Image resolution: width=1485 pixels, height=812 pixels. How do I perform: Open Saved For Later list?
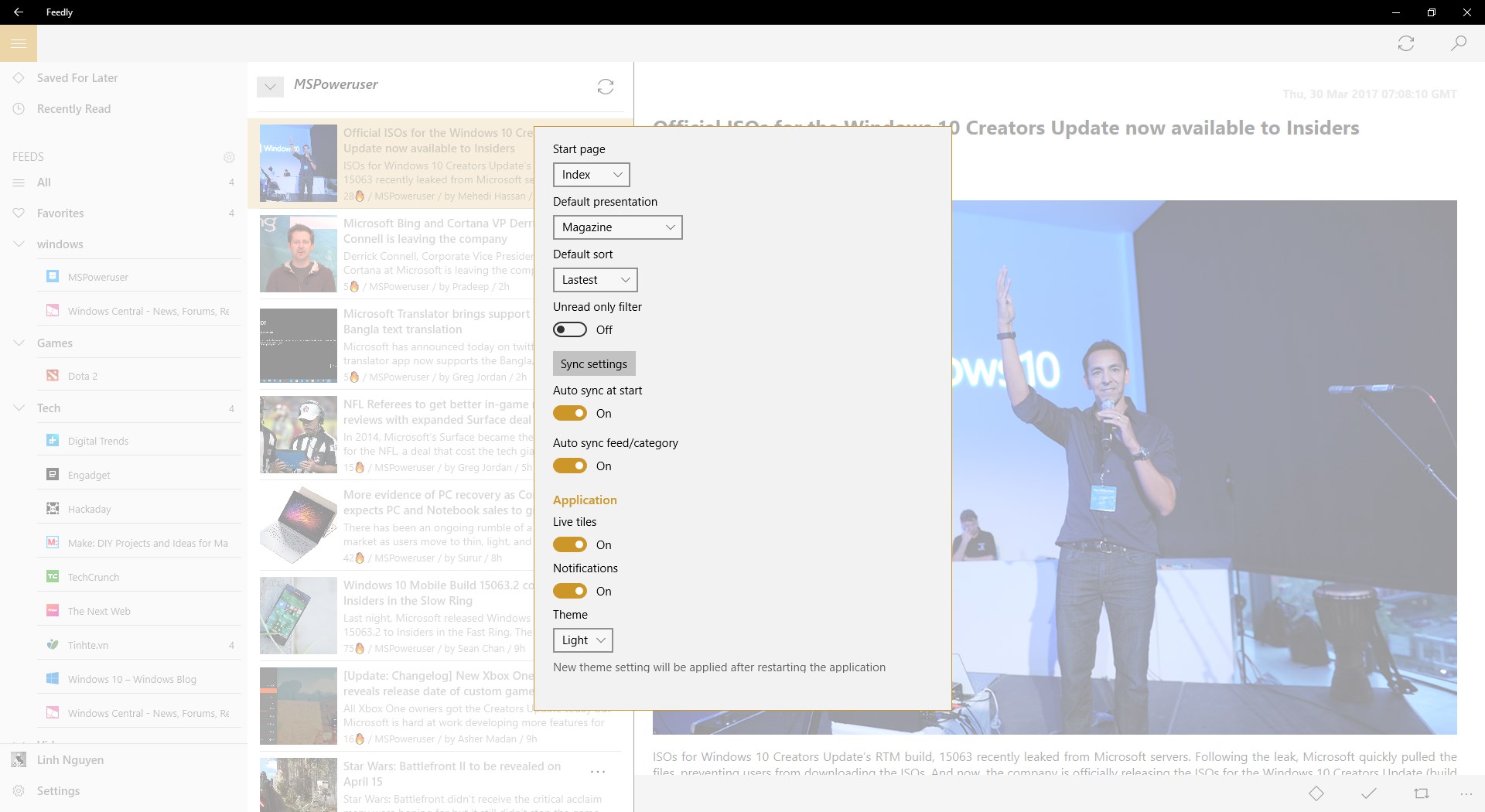[124, 78]
